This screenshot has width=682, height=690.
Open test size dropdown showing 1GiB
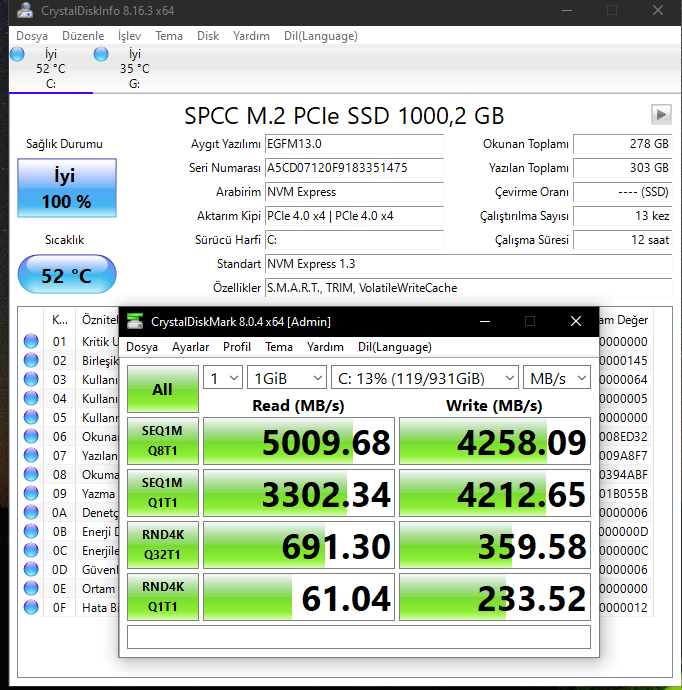tap(287, 378)
